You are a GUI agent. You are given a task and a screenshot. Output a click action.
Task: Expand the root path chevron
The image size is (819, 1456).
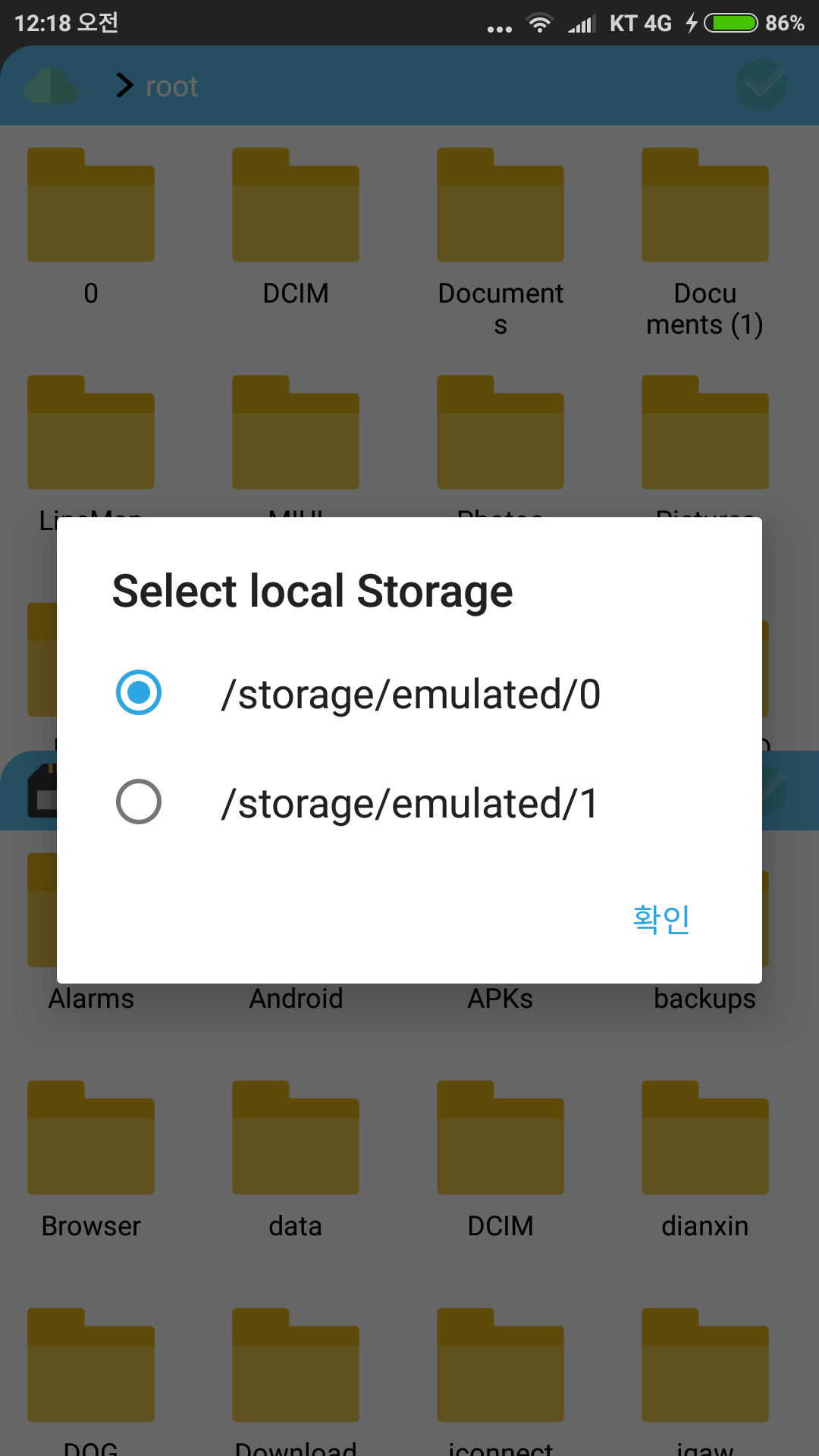coord(124,86)
